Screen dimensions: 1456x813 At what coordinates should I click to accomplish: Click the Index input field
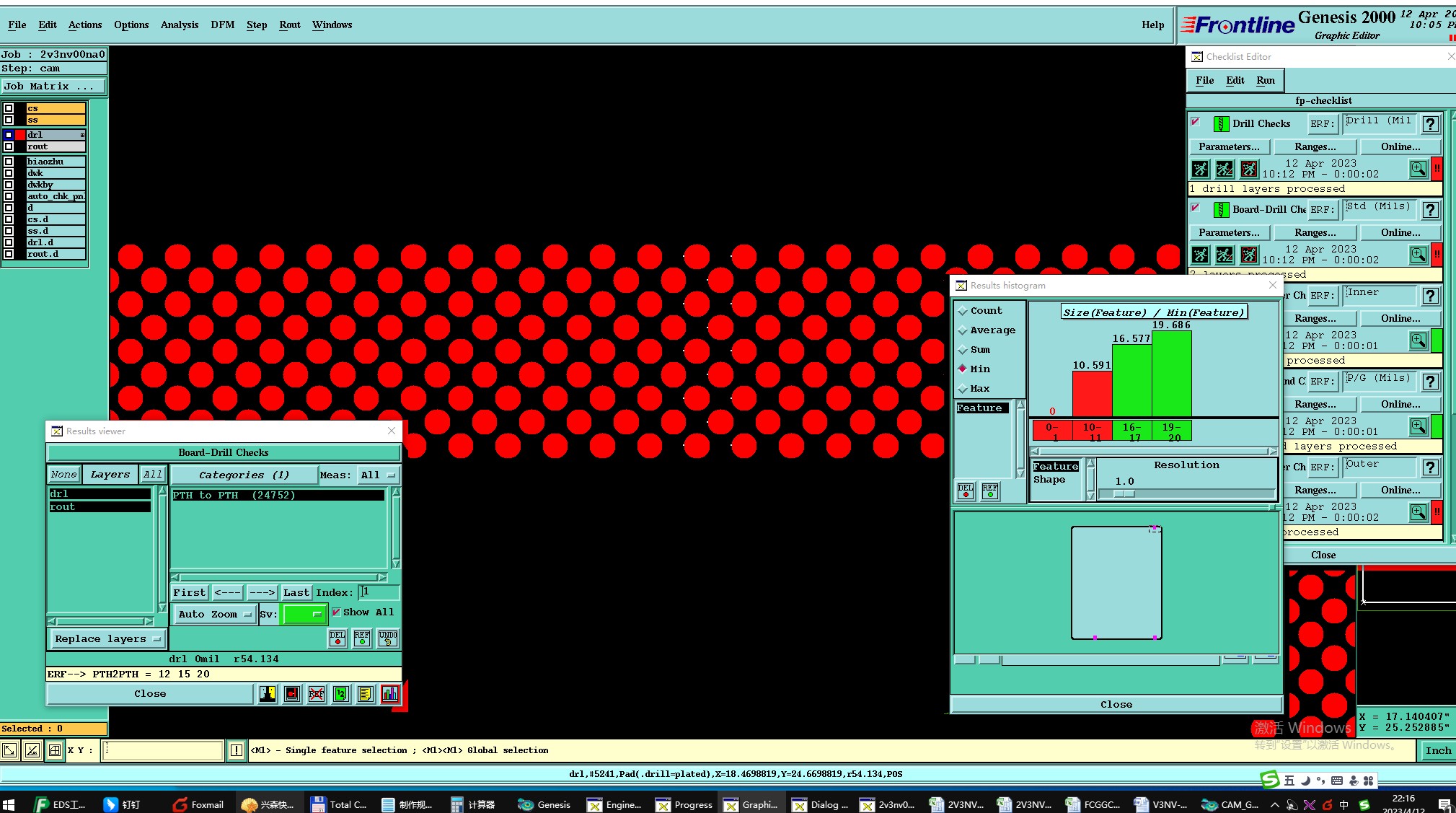pyautogui.click(x=380, y=592)
